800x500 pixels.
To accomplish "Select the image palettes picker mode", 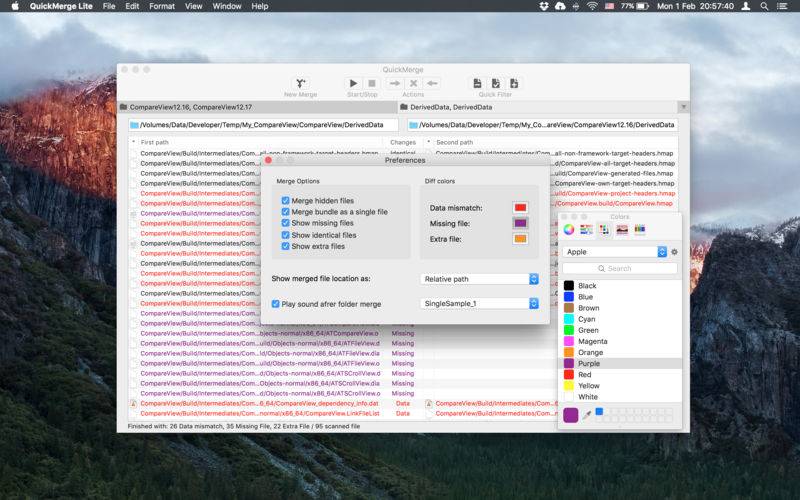I will (x=622, y=230).
